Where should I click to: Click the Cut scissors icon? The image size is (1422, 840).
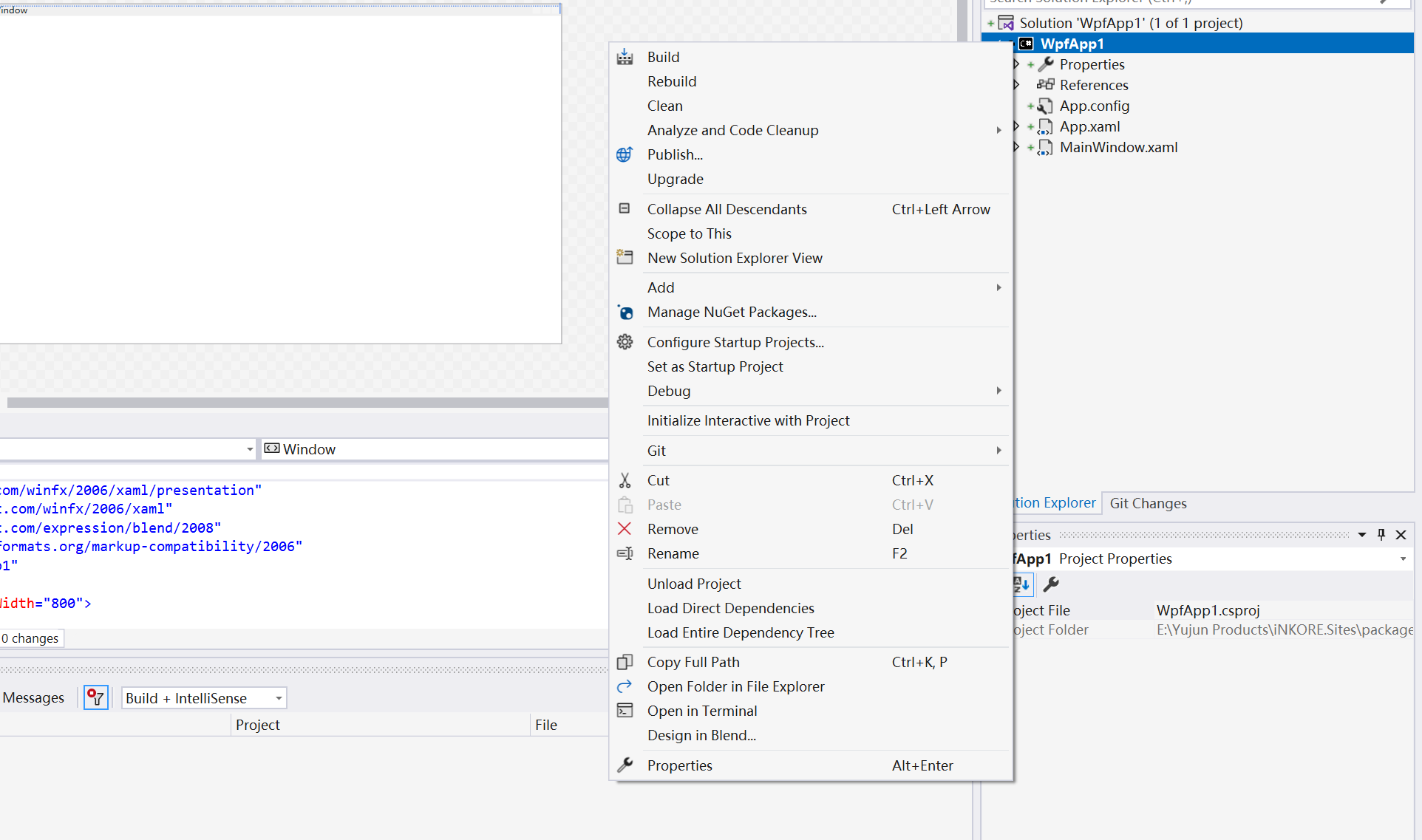click(x=625, y=480)
